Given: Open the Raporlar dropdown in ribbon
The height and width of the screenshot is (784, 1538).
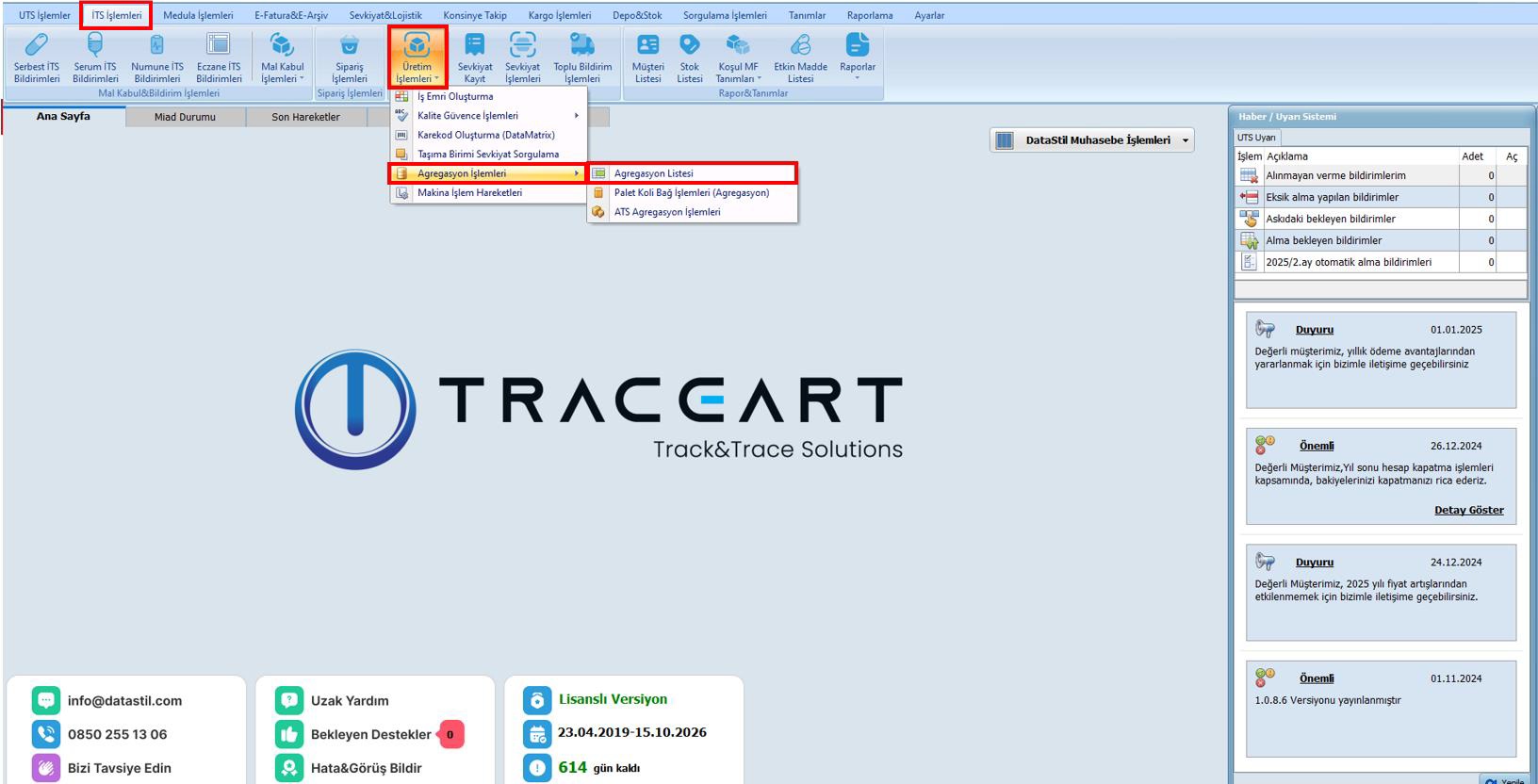Looking at the screenshot, I should pyautogui.click(x=857, y=57).
